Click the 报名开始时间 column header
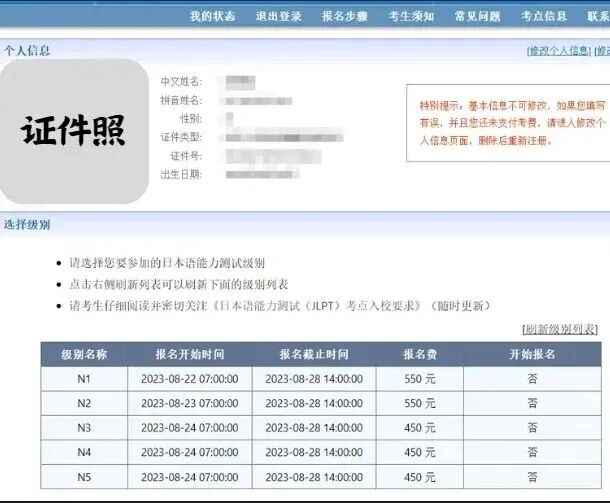This screenshot has height=503, width=610. coord(190,354)
